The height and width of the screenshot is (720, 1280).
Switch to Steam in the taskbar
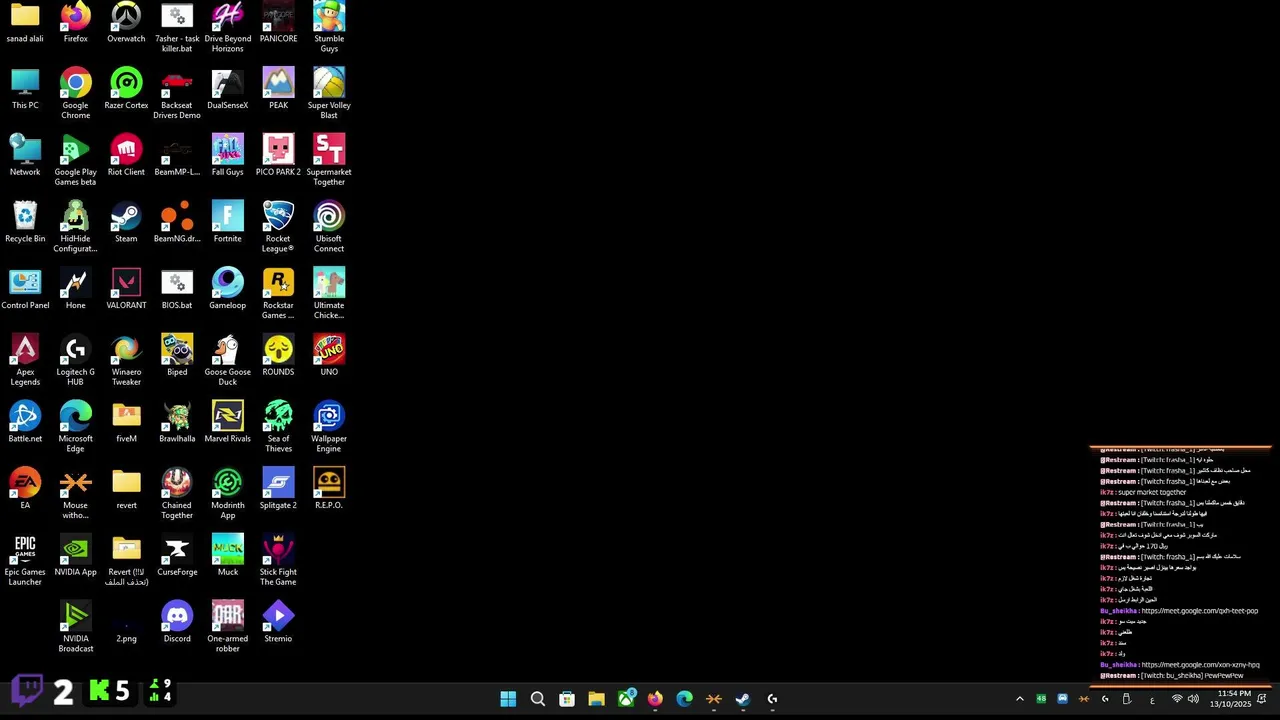point(743,699)
